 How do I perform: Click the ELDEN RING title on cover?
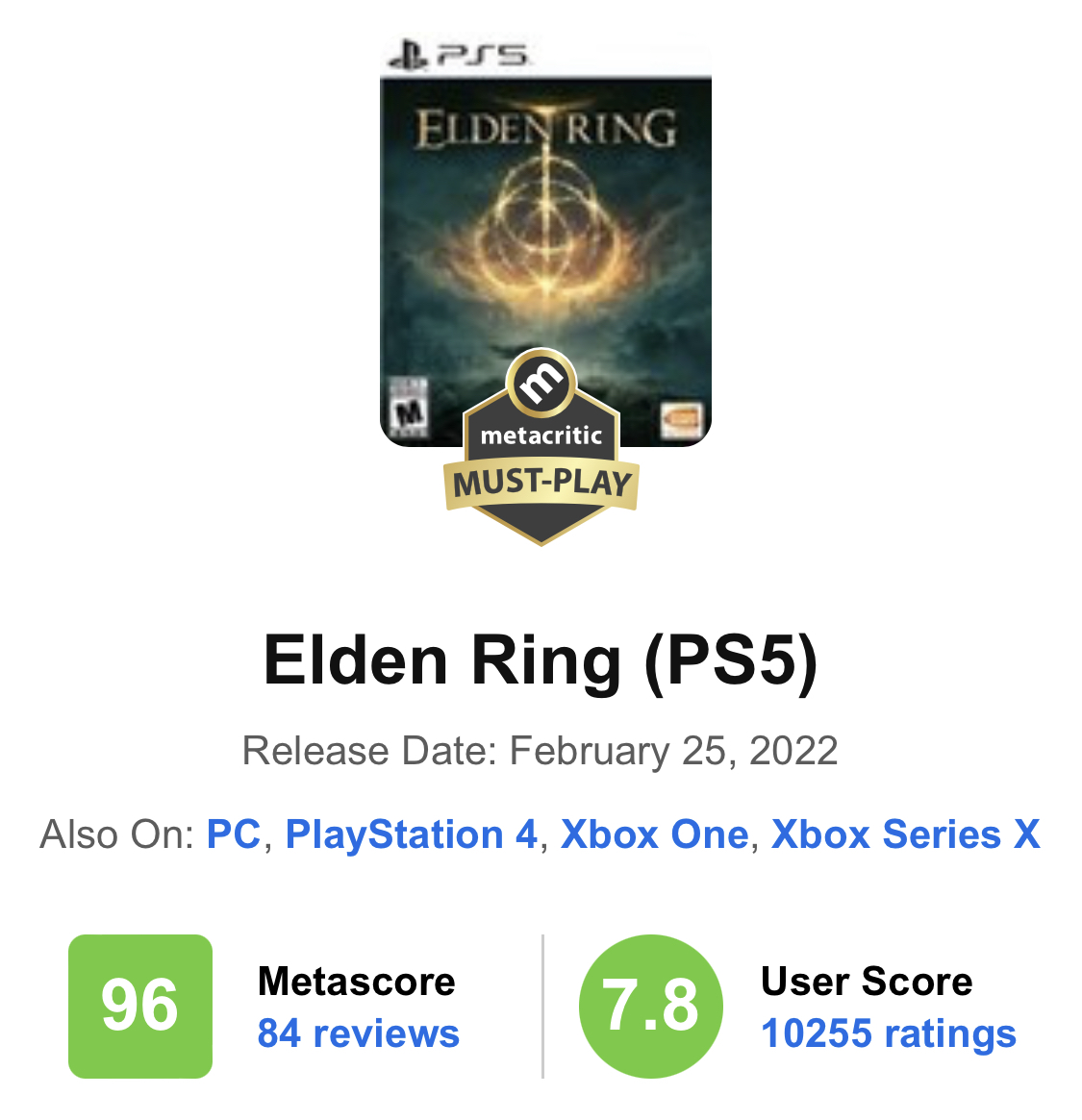click(545, 129)
